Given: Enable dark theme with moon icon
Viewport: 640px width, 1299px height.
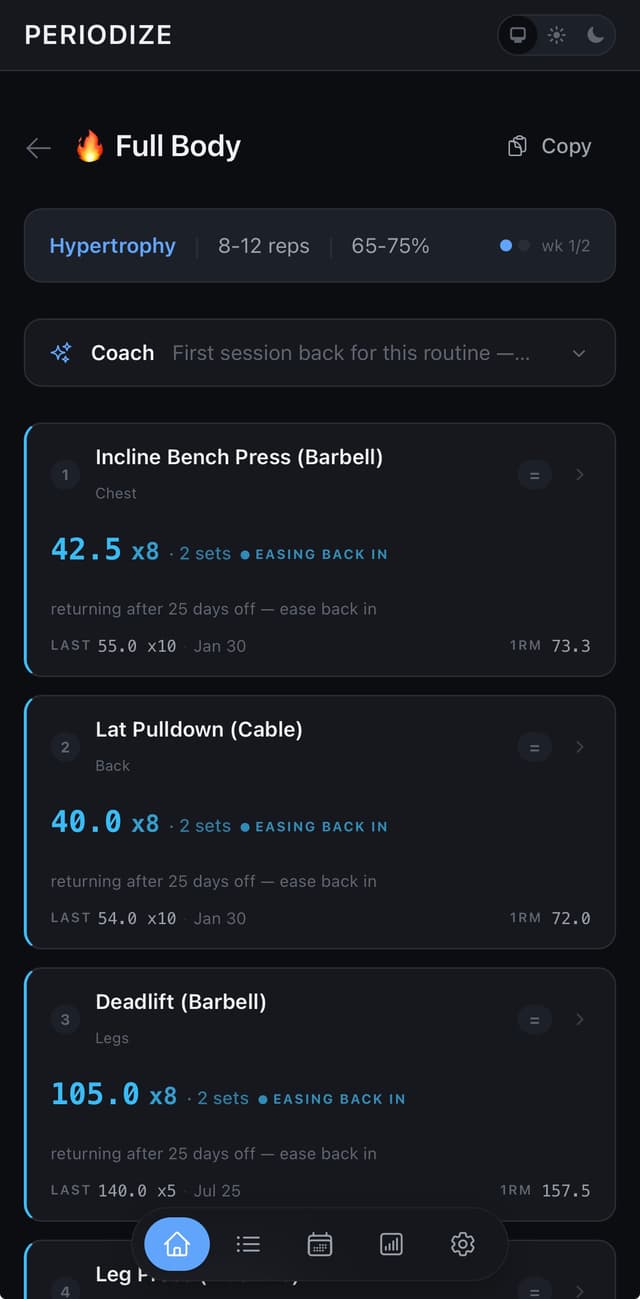Looking at the screenshot, I should 595,35.
